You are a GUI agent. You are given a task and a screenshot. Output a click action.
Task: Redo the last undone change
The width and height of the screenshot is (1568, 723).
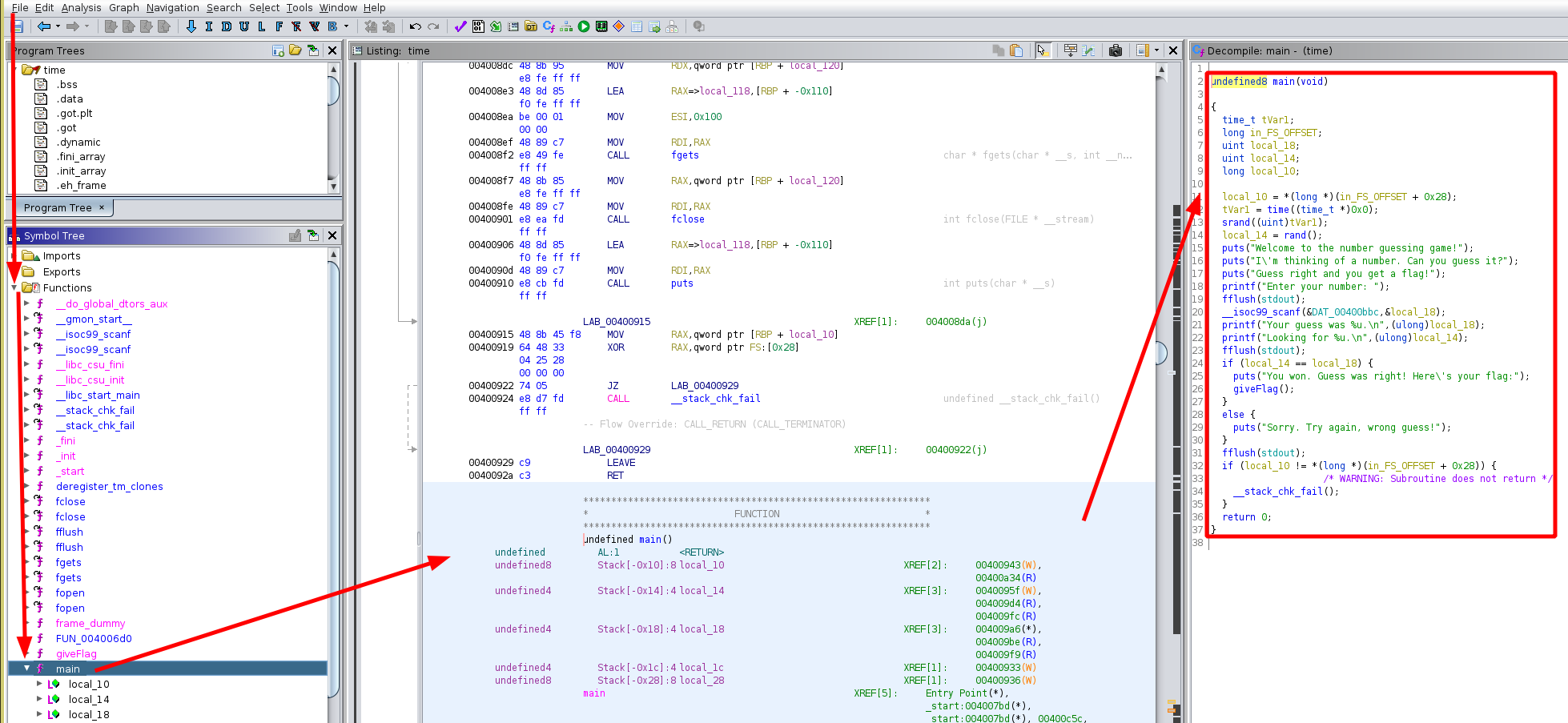[433, 26]
